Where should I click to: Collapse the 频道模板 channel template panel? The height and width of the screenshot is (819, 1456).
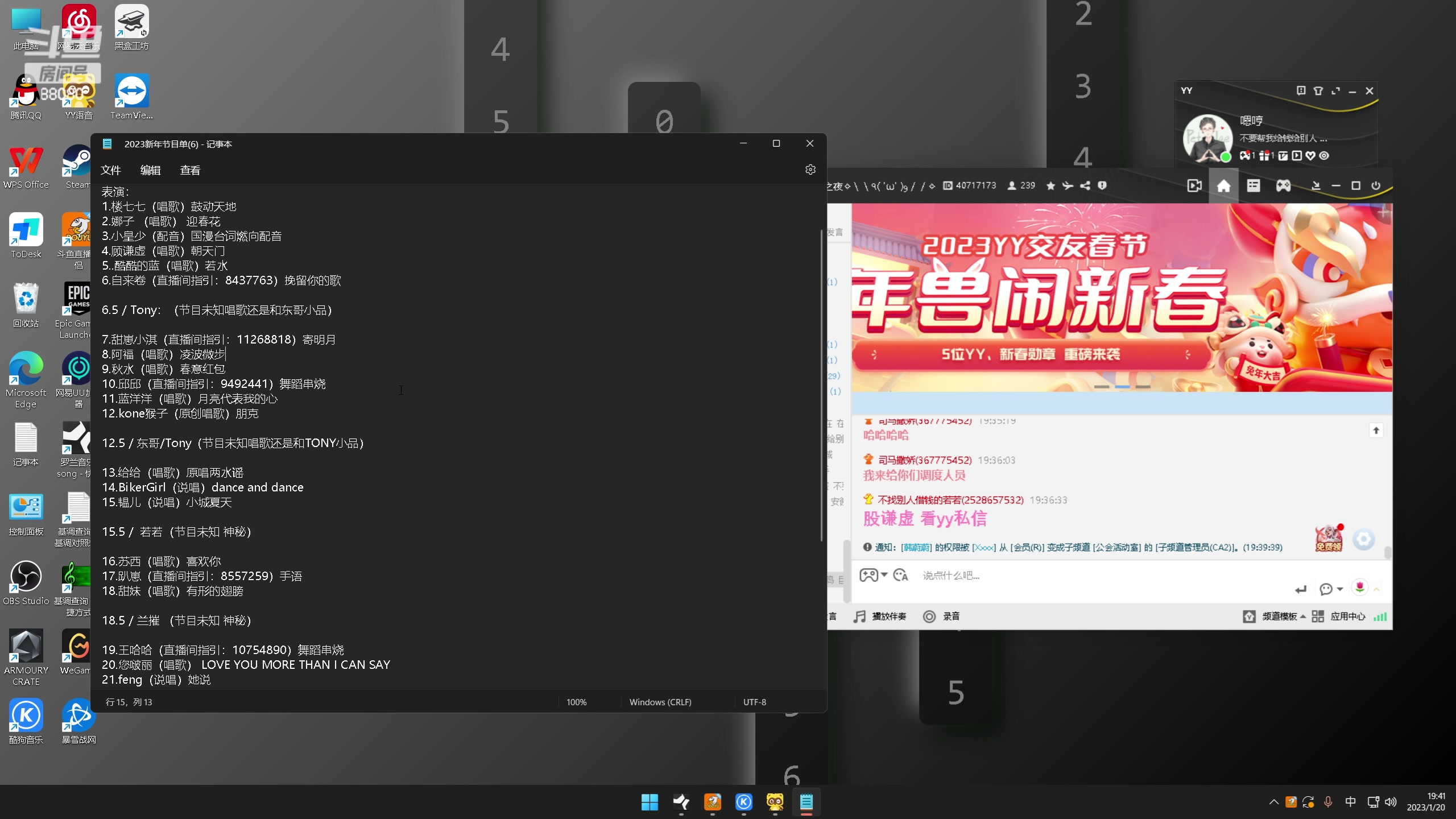1302,617
